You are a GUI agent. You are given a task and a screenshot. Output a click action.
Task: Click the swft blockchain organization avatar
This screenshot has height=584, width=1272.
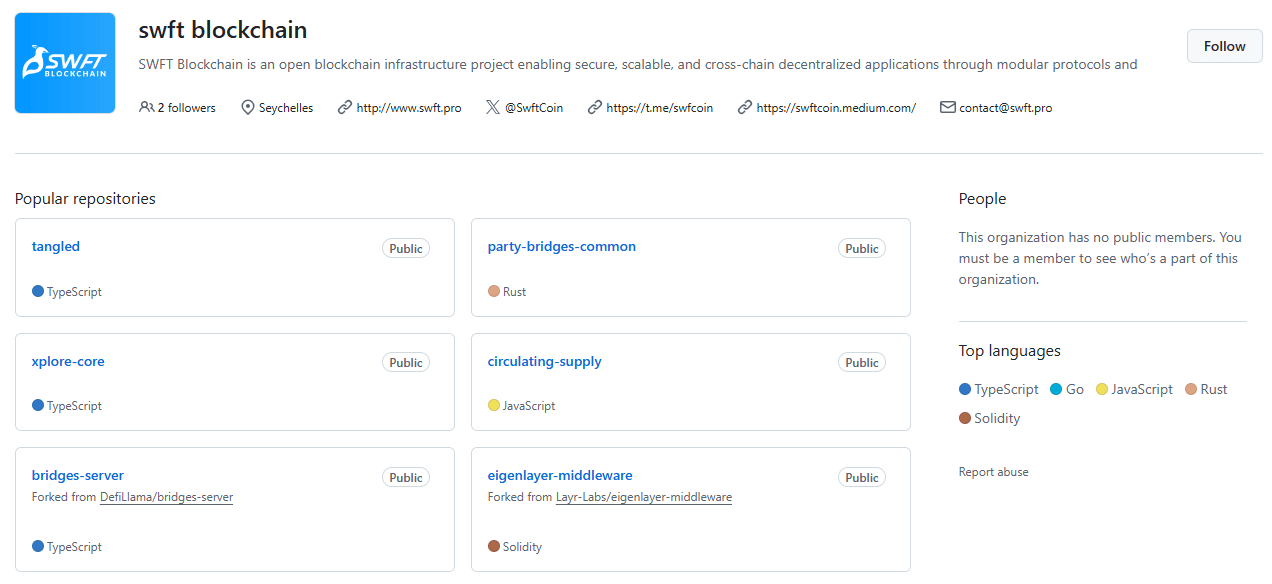click(64, 62)
